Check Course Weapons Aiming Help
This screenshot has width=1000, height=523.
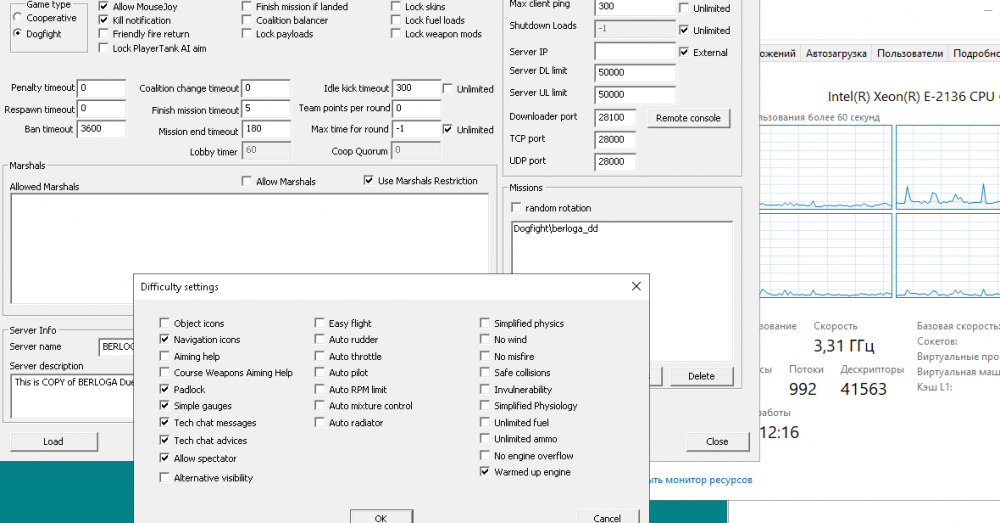coord(165,372)
